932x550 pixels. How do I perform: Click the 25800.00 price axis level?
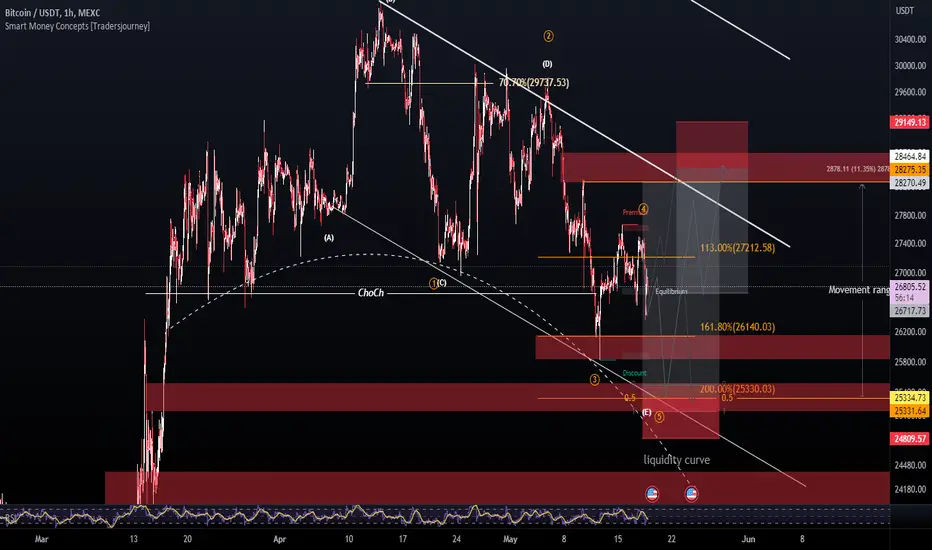tap(910, 362)
